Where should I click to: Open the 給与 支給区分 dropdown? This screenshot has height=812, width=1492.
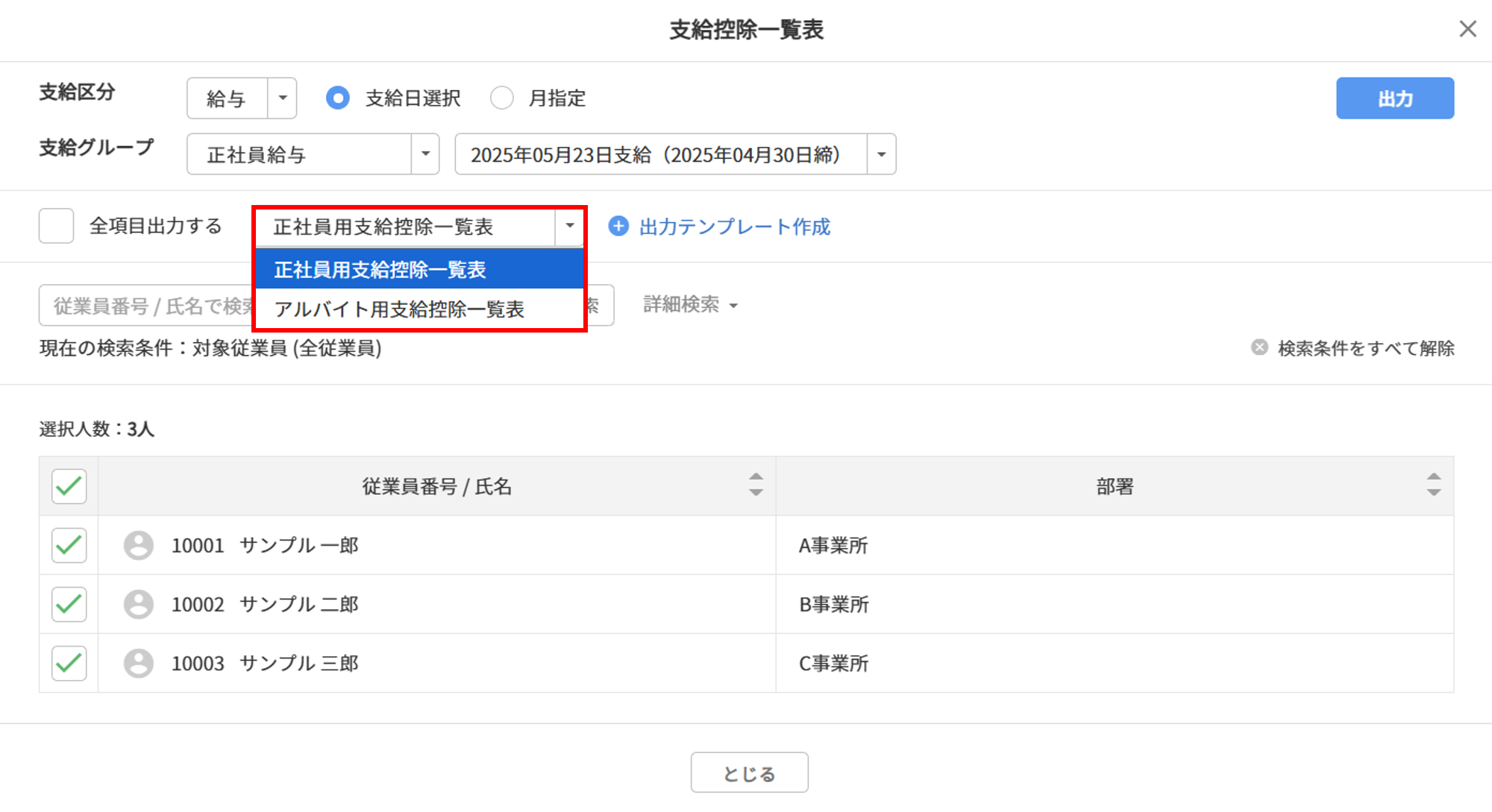coord(242,98)
